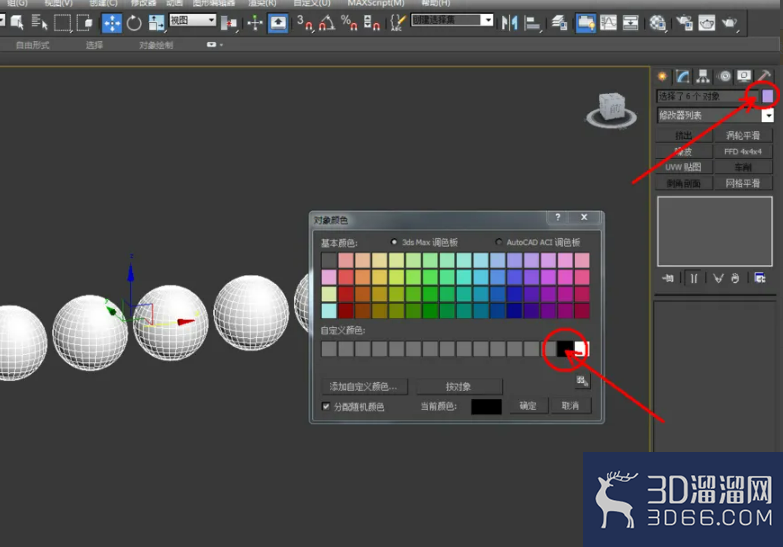Click Use Pivot Point Center icon

(x=229, y=23)
